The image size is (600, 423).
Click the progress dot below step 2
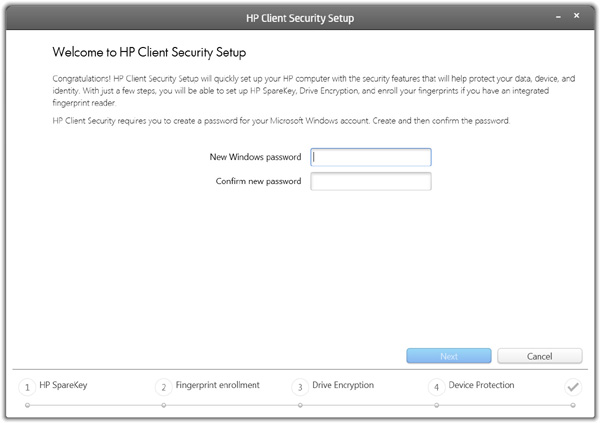coord(163,406)
